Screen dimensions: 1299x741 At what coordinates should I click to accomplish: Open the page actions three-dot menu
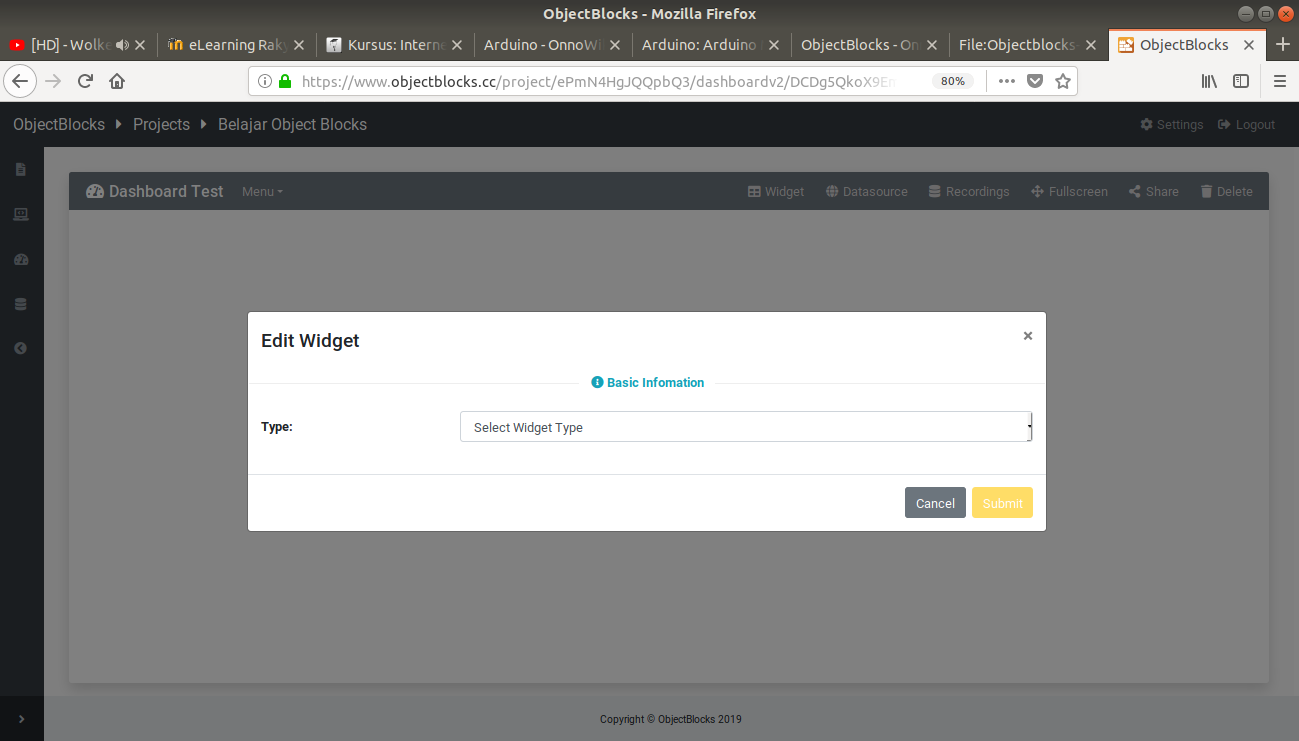point(1007,81)
